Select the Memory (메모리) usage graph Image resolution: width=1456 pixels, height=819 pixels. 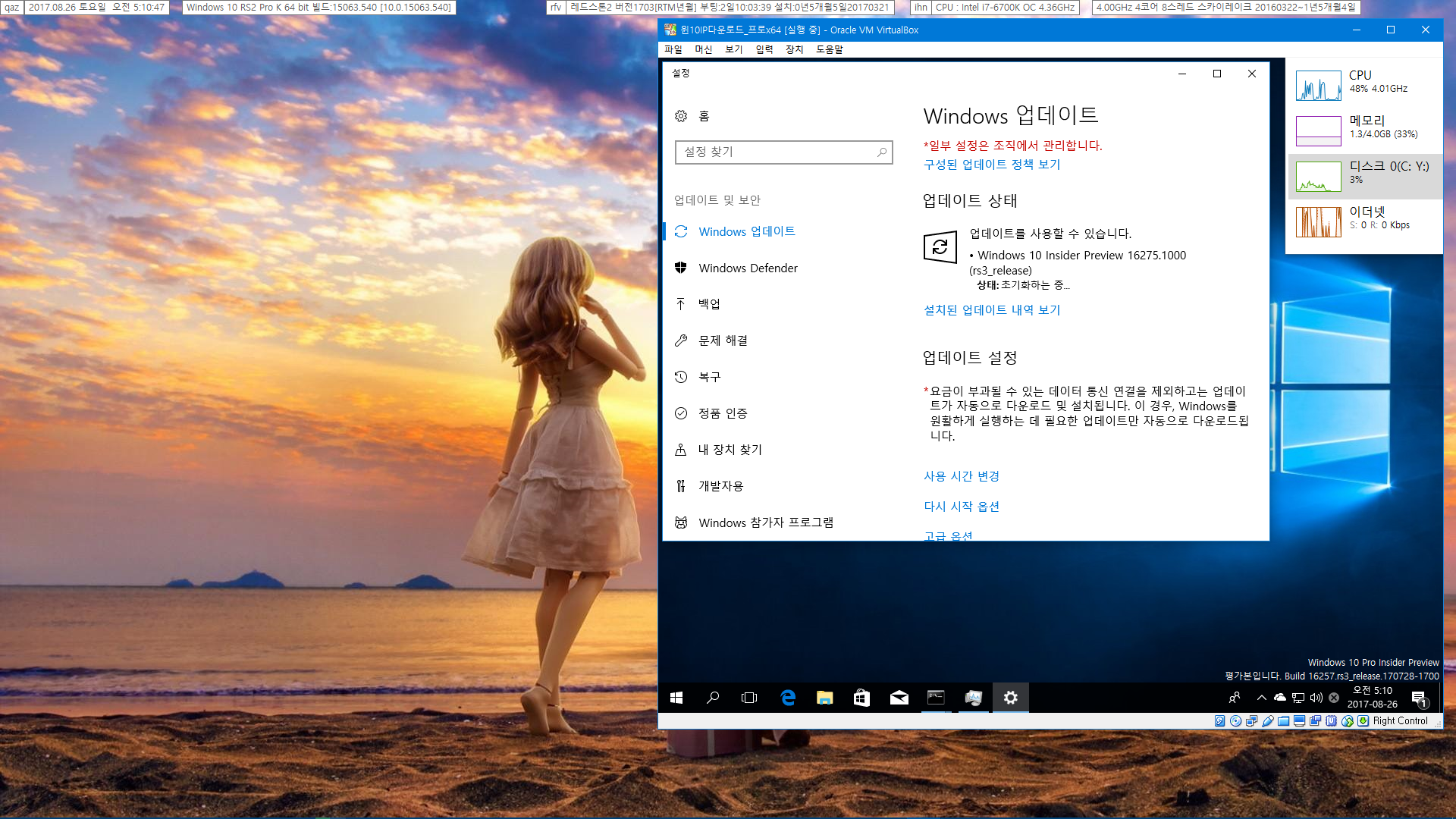(x=1319, y=131)
